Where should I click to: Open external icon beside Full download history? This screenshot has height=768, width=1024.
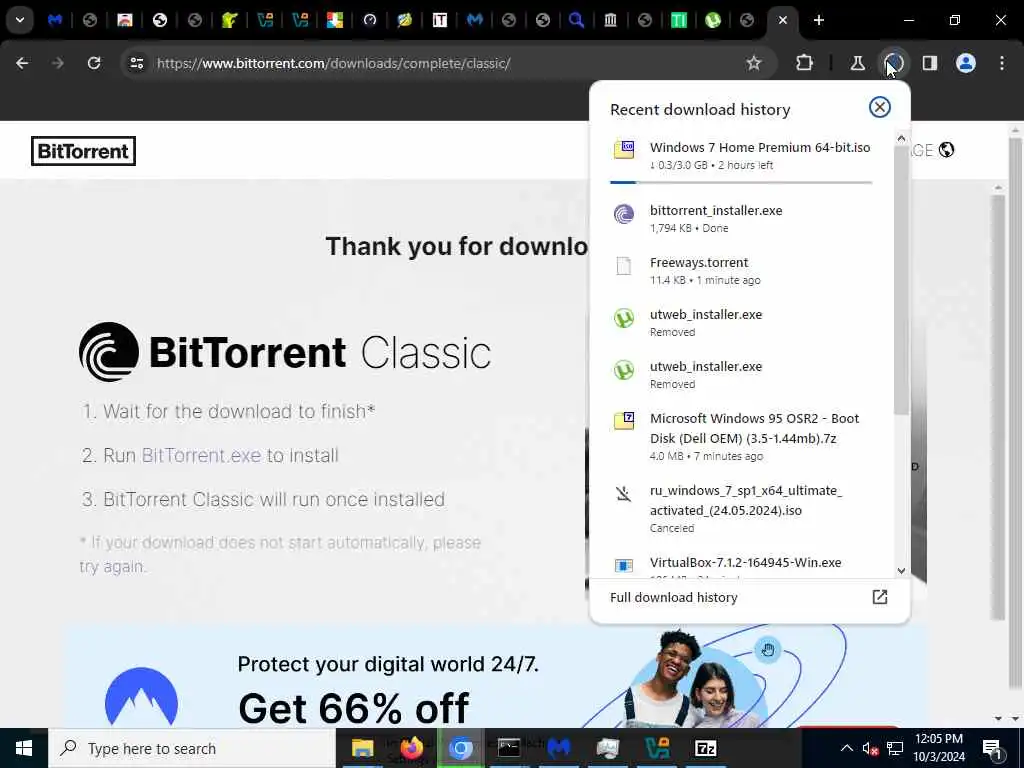(879, 597)
